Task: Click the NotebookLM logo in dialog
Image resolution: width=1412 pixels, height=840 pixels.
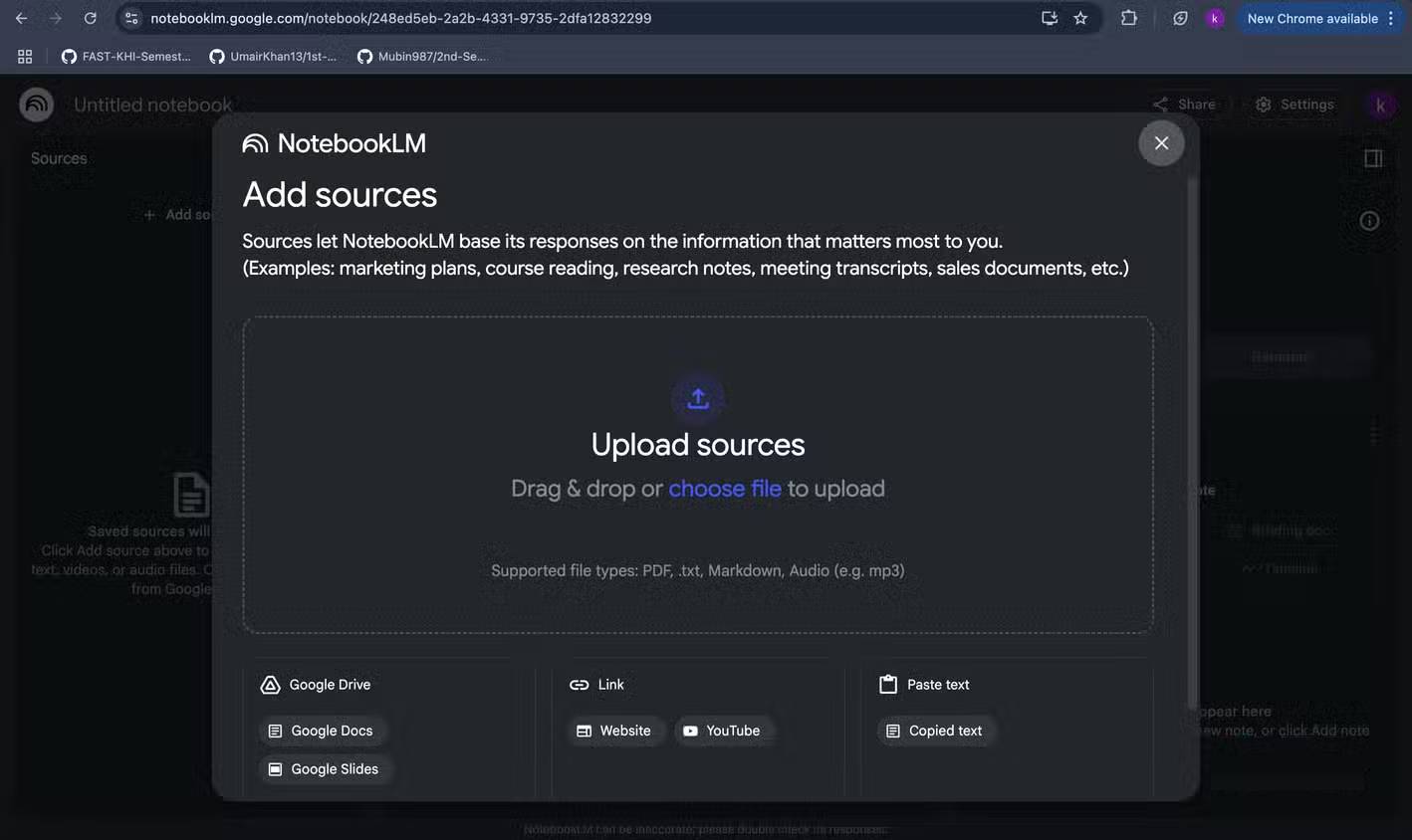Action: click(x=335, y=143)
